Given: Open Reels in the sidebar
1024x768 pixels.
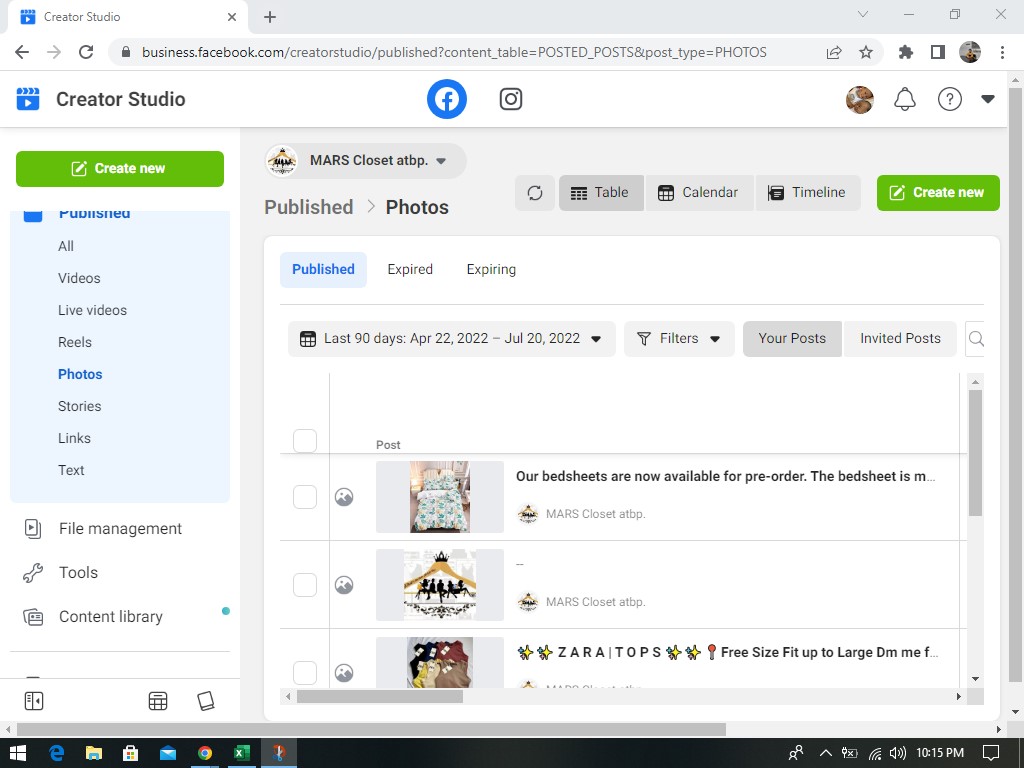Looking at the screenshot, I should tap(74, 342).
